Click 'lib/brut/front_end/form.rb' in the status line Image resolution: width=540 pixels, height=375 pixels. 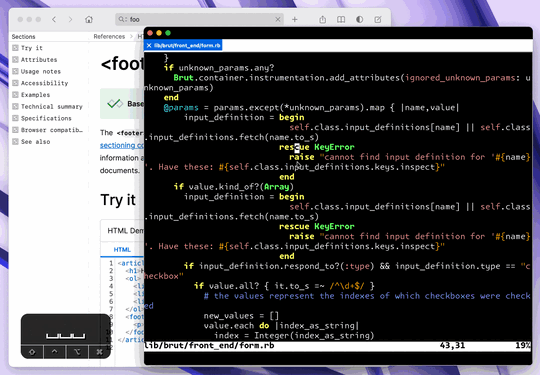[209, 345]
